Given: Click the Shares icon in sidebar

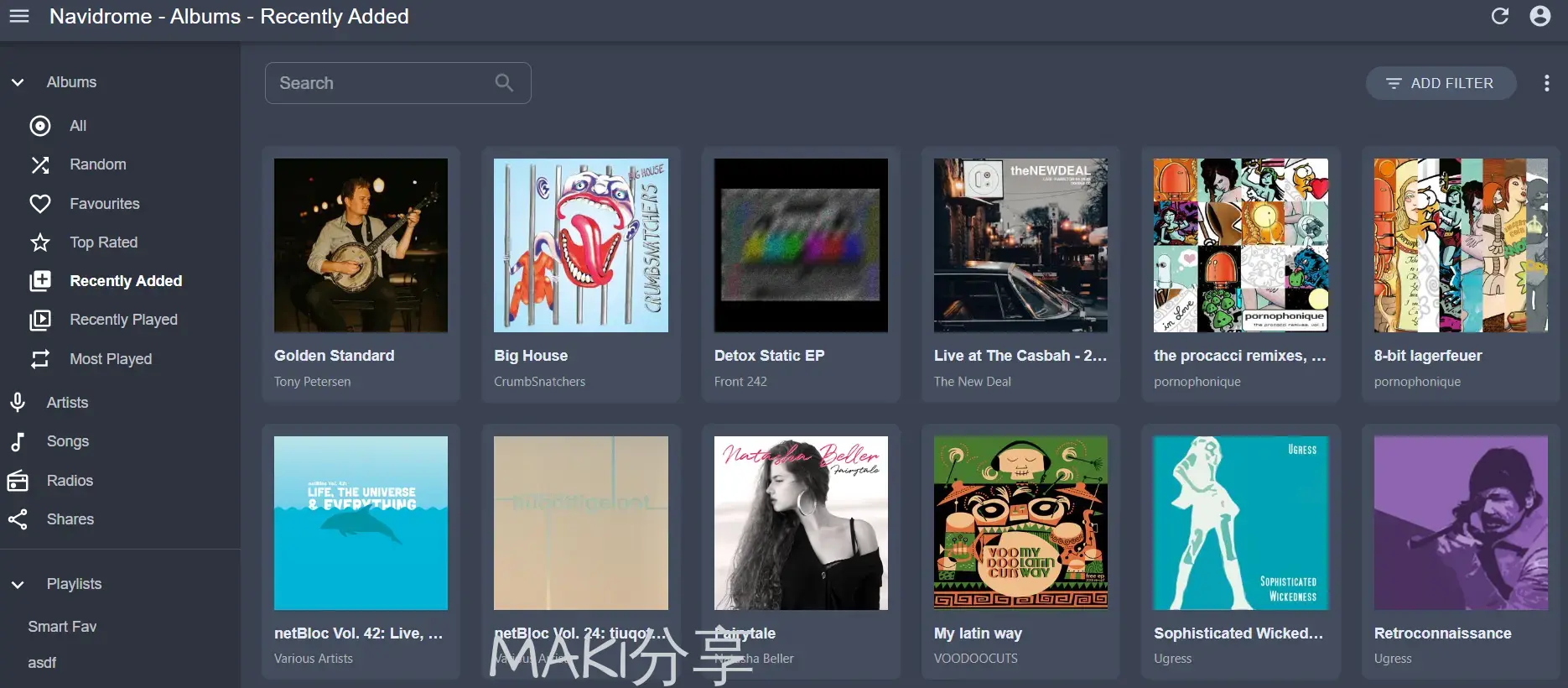Looking at the screenshot, I should 18,519.
